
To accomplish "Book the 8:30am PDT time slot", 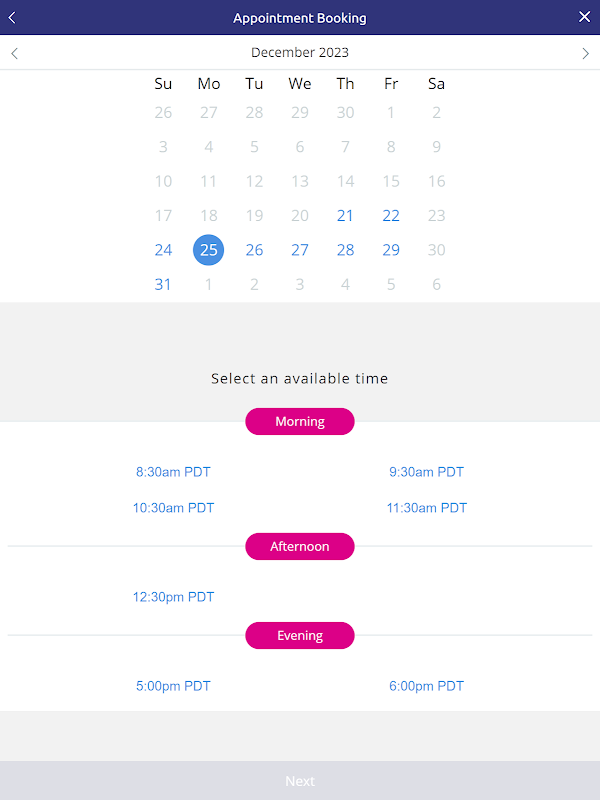I will point(173,472).
